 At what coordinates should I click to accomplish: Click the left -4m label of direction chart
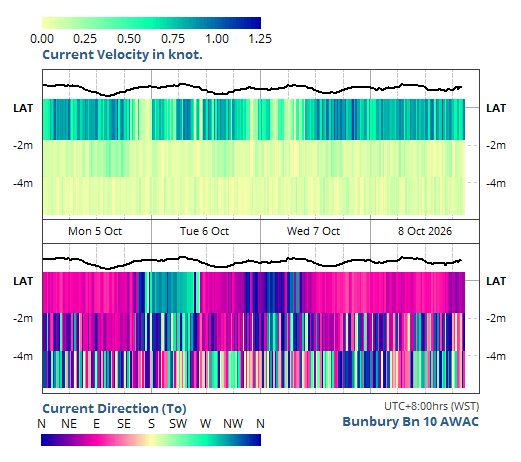(x=23, y=356)
